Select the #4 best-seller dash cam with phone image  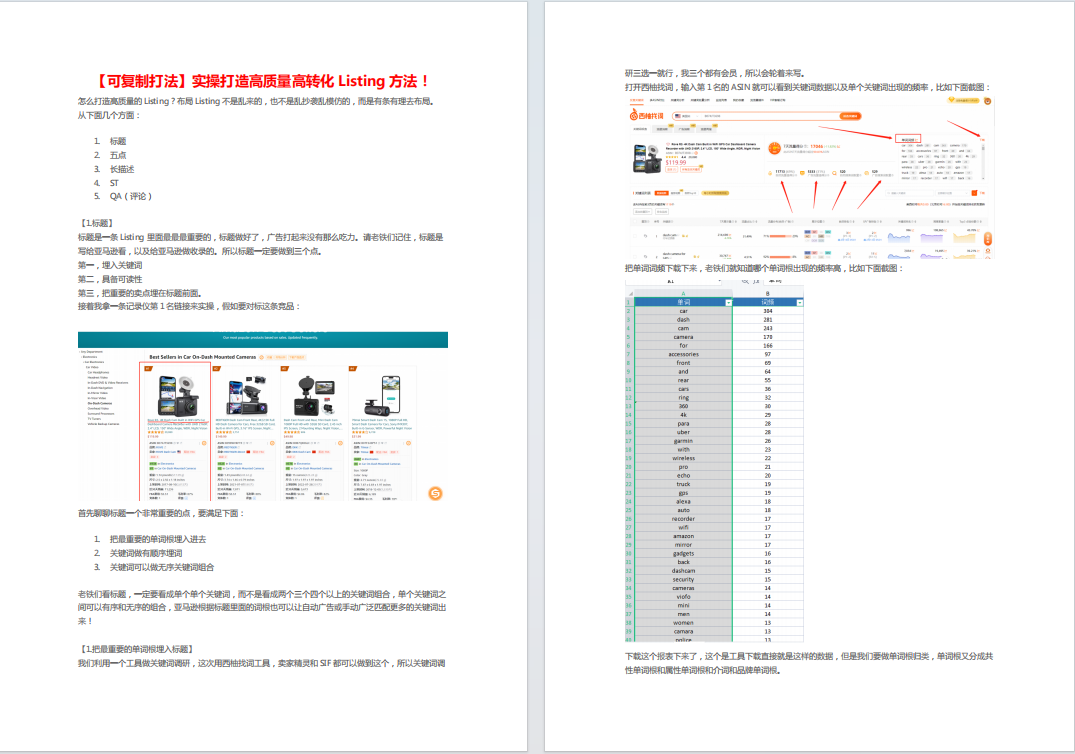coord(382,394)
